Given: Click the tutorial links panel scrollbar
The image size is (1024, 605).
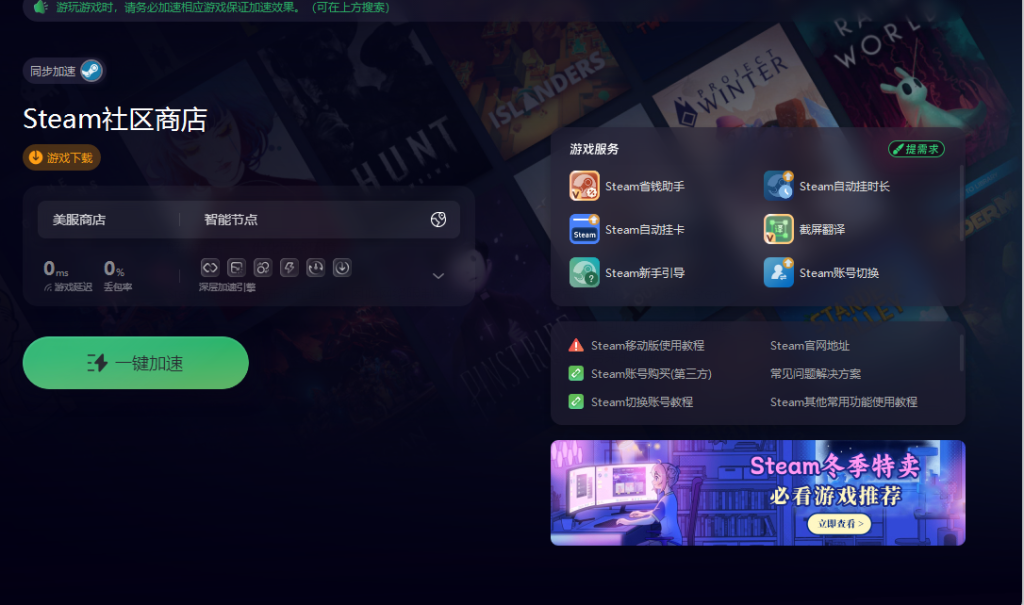Looking at the screenshot, I should 961,353.
